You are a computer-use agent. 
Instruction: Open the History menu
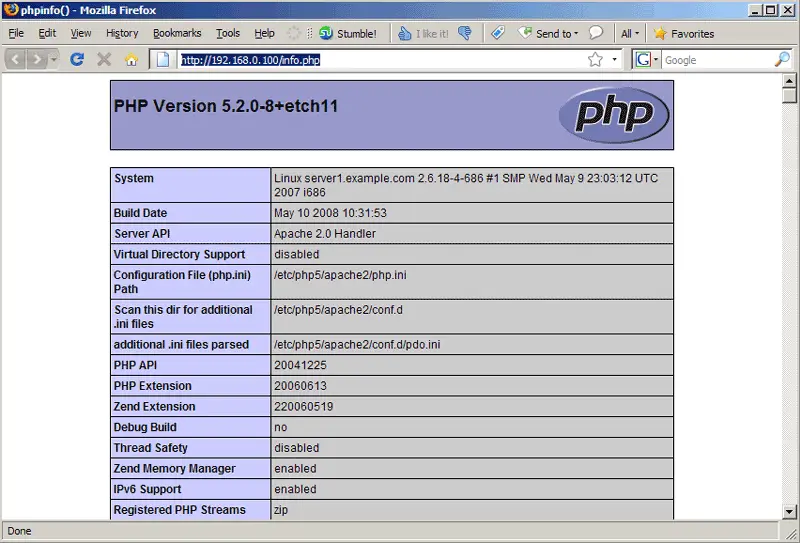pyautogui.click(x=122, y=33)
